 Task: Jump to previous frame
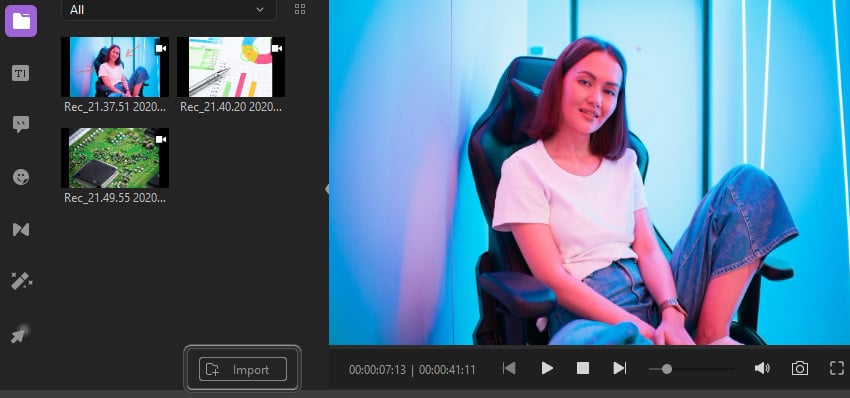click(x=509, y=368)
